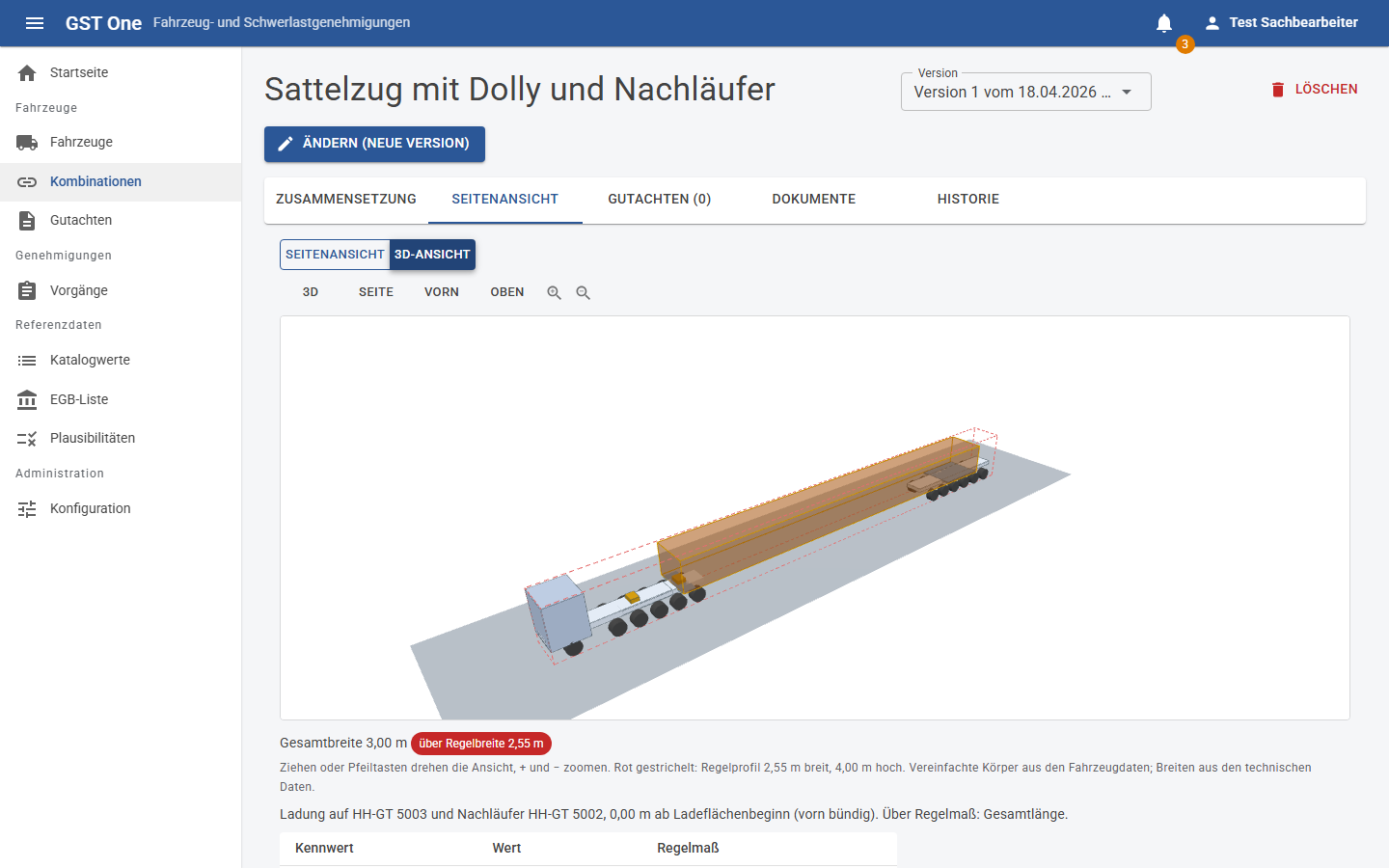Open Konfiguration in sidebar

point(121,508)
